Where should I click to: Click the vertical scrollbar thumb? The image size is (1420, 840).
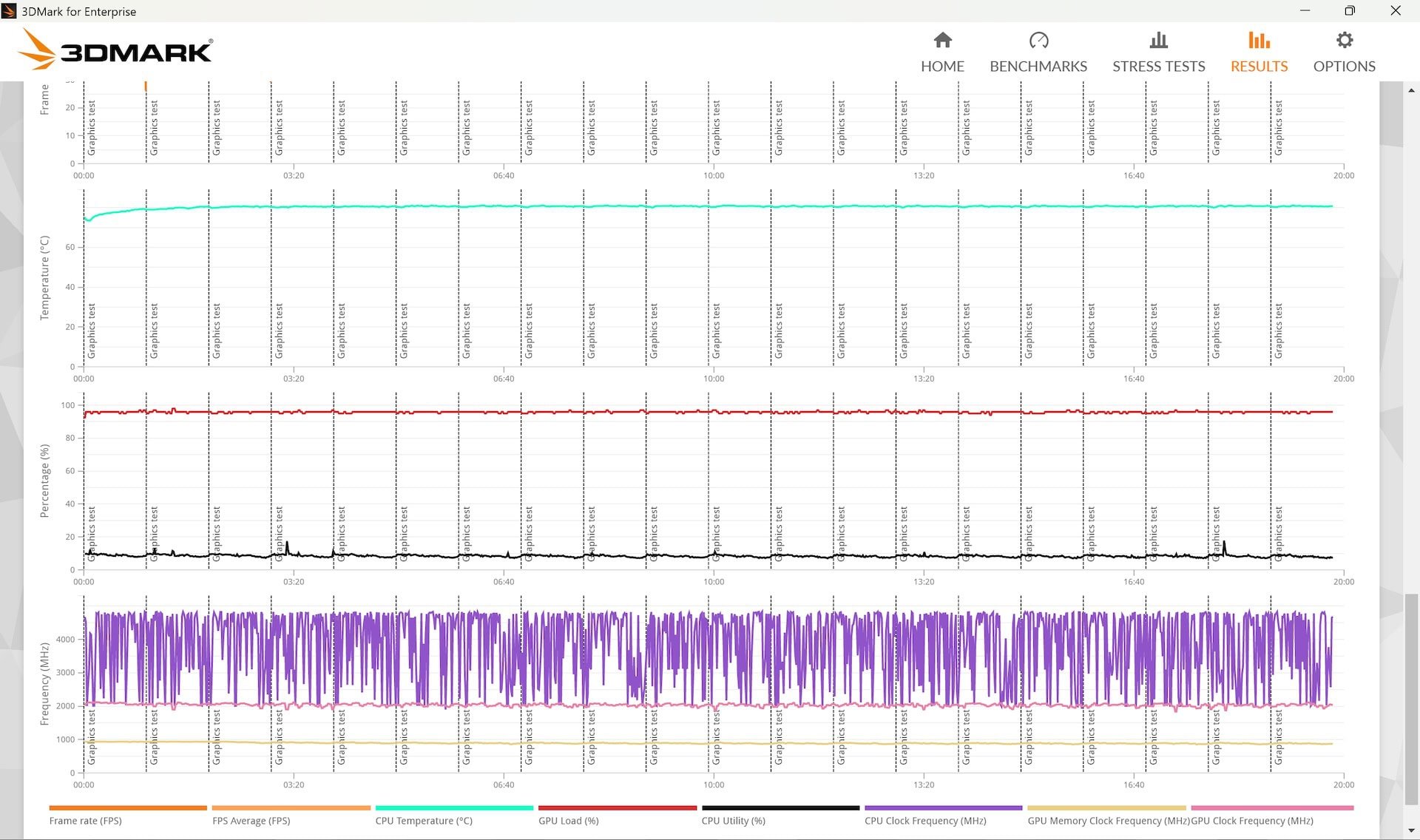coord(1411,699)
